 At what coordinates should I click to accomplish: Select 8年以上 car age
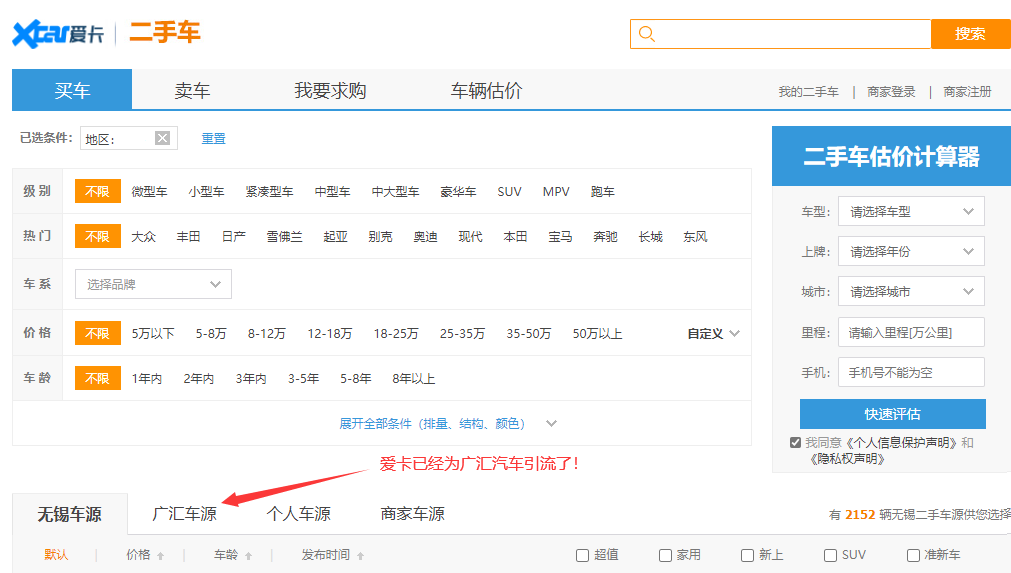pyautogui.click(x=413, y=378)
